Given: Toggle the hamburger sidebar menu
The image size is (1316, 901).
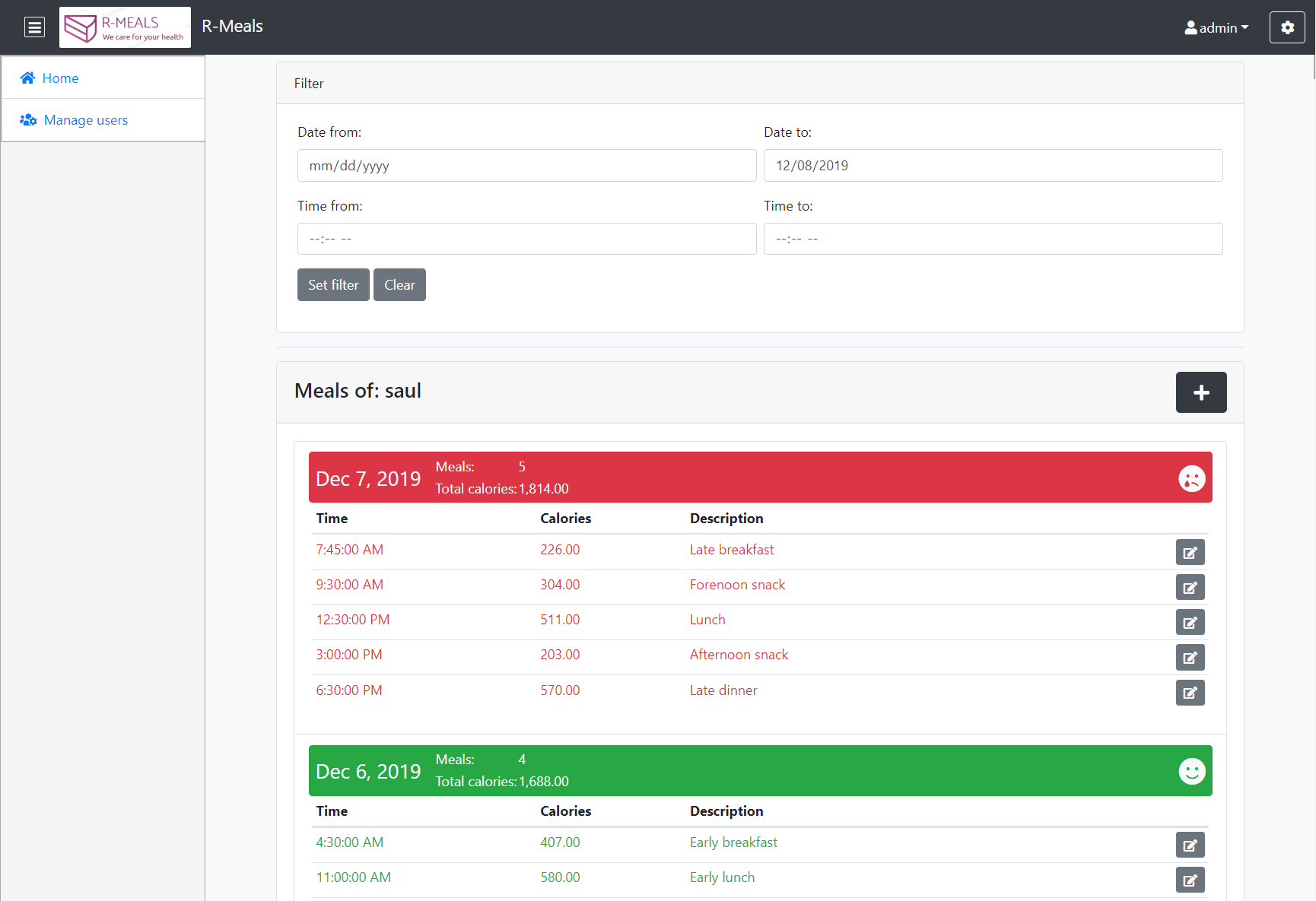Looking at the screenshot, I should (34, 27).
